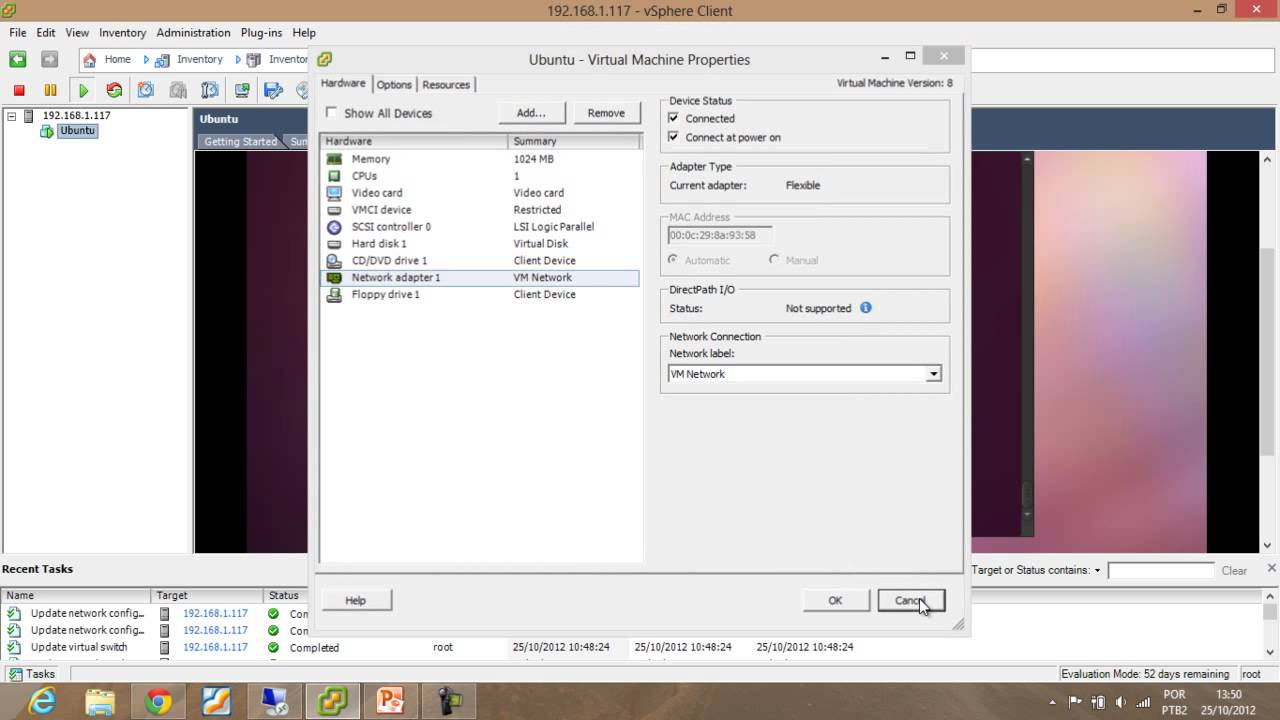1280x720 pixels.
Task: Open the Plug-ins menu
Action: [x=261, y=33]
